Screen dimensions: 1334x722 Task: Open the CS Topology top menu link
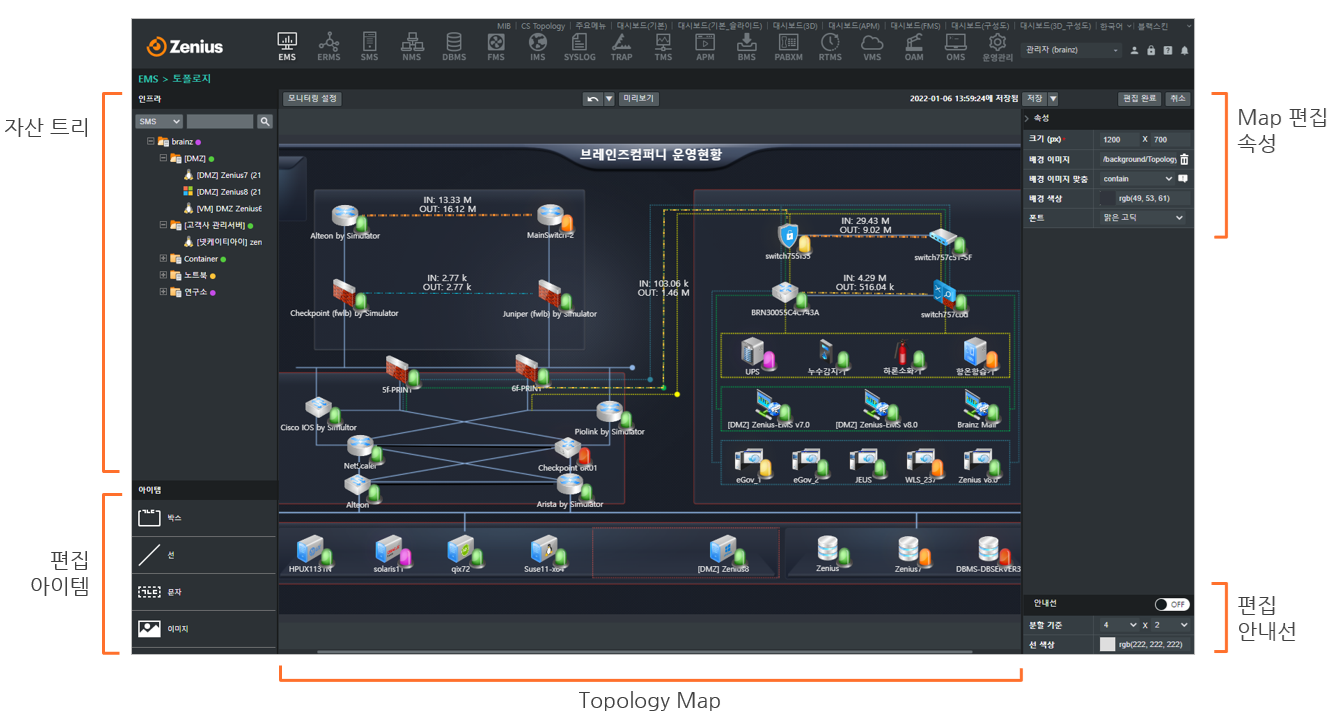pyautogui.click(x=543, y=26)
